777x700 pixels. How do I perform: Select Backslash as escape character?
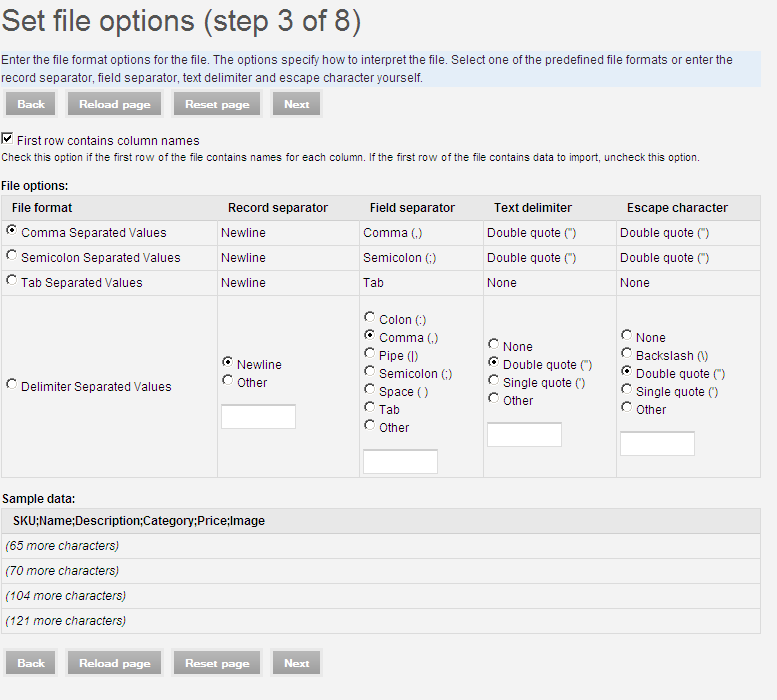point(627,354)
